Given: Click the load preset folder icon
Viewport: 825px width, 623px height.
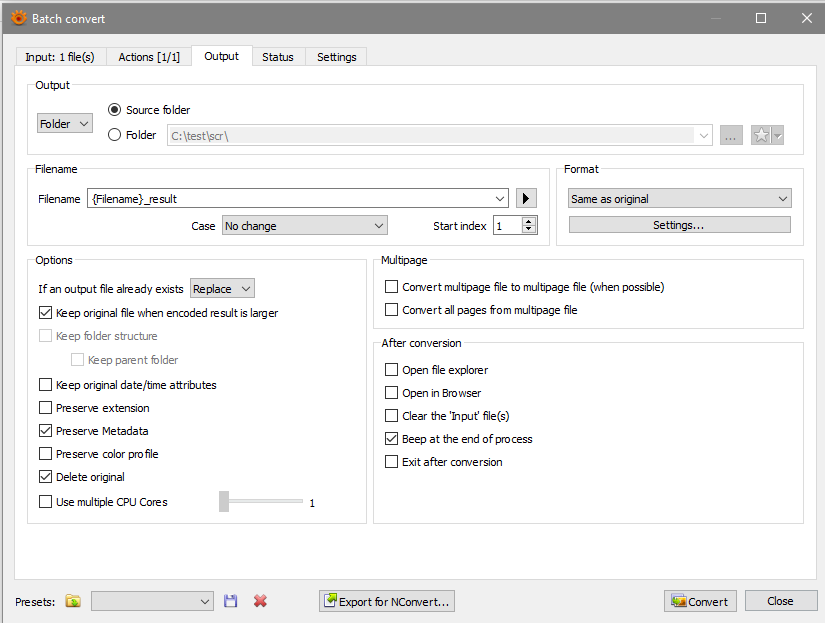Looking at the screenshot, I should click(73, 601).
